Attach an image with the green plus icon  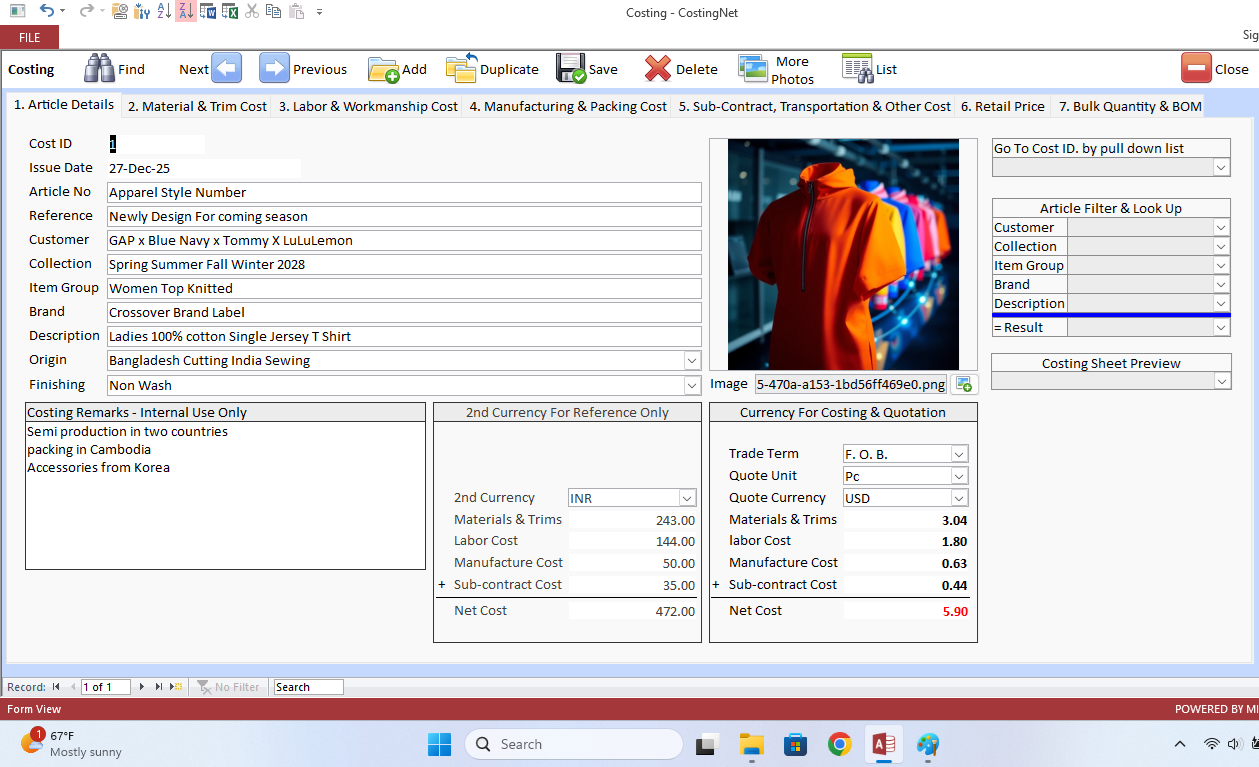(963, 383)
